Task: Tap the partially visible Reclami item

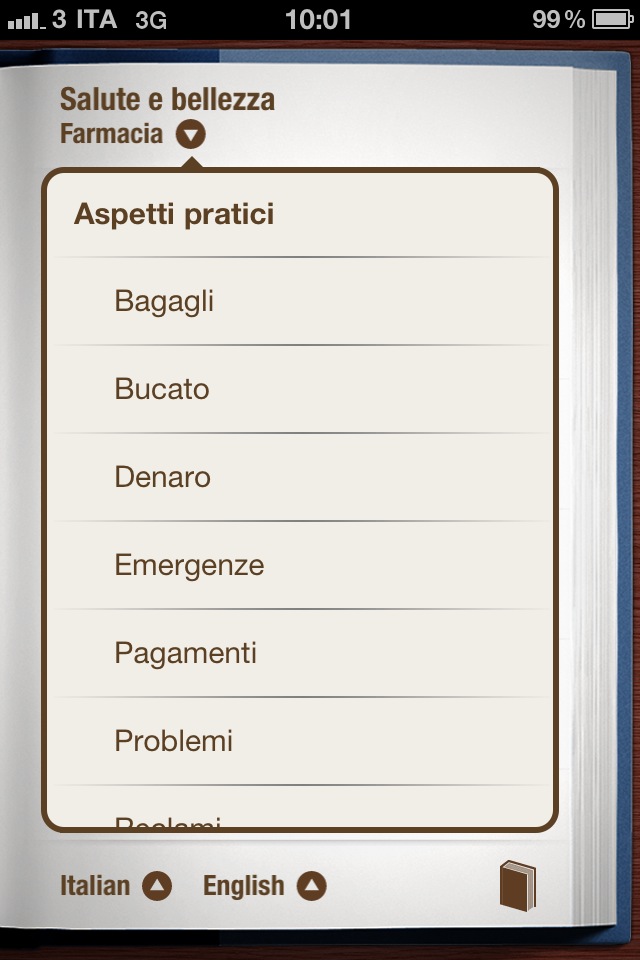Action: (x=300, y=807)
